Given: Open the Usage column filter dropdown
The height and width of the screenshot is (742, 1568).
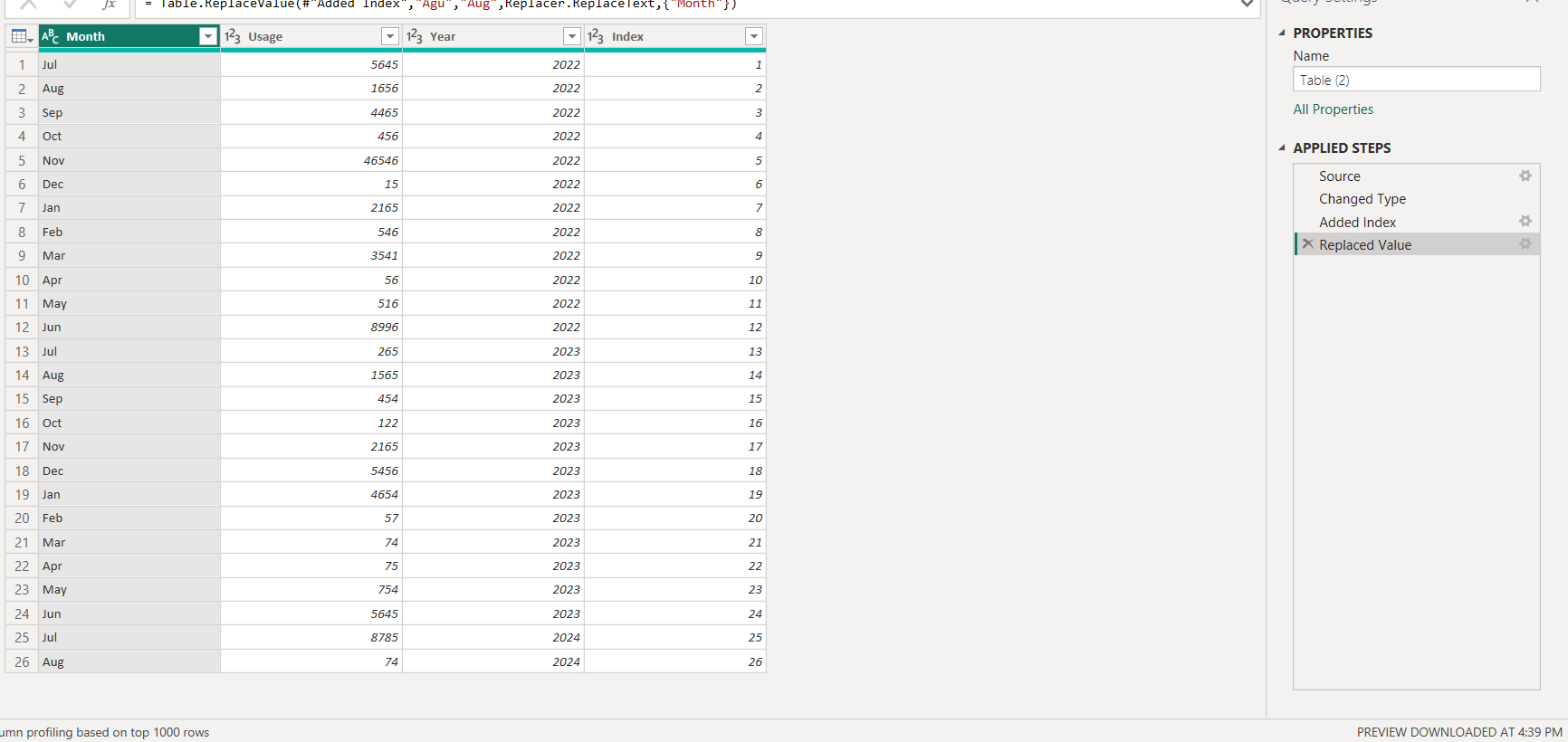Looking at the screenshot, I should [390, 36].
